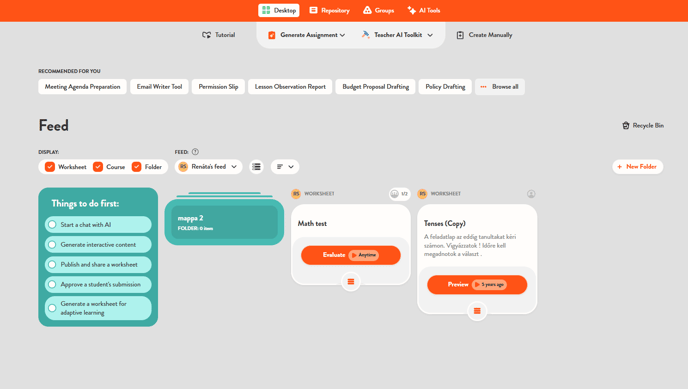Click the New Folder button
The width and height of the screenshot is (688, 389).
click(637, 167)
